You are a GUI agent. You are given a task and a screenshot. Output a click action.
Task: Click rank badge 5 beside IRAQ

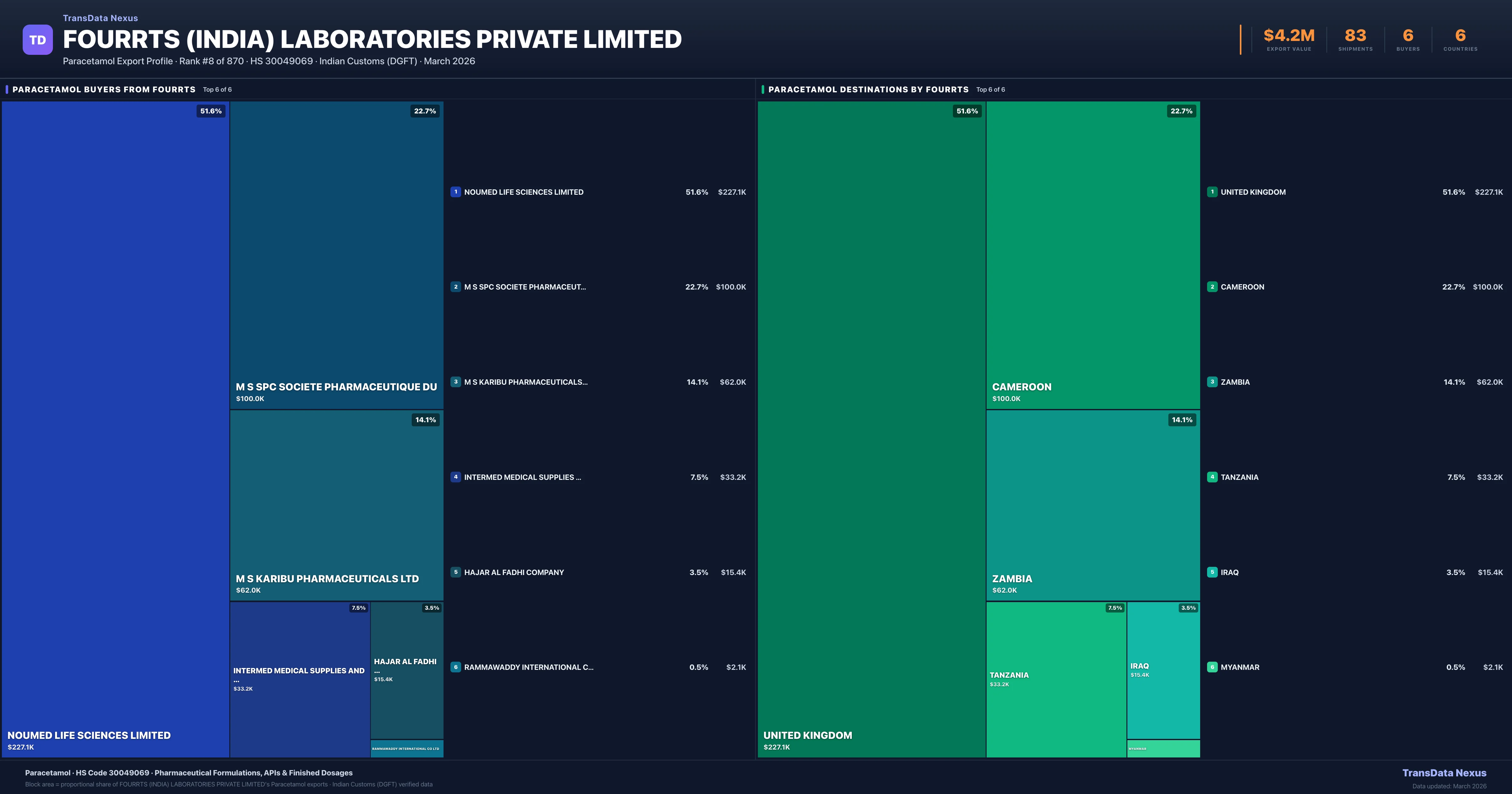click(1212, 572)
